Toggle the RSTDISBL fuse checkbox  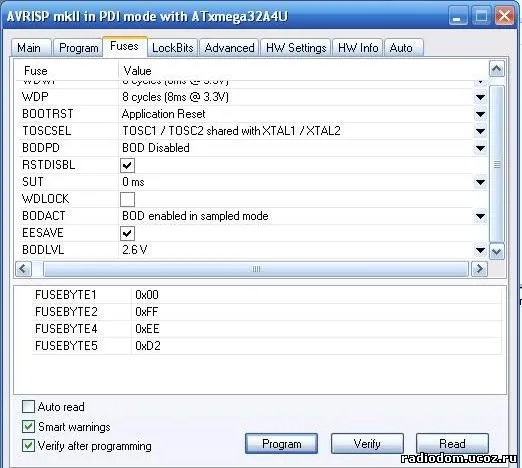pos(127,165)
